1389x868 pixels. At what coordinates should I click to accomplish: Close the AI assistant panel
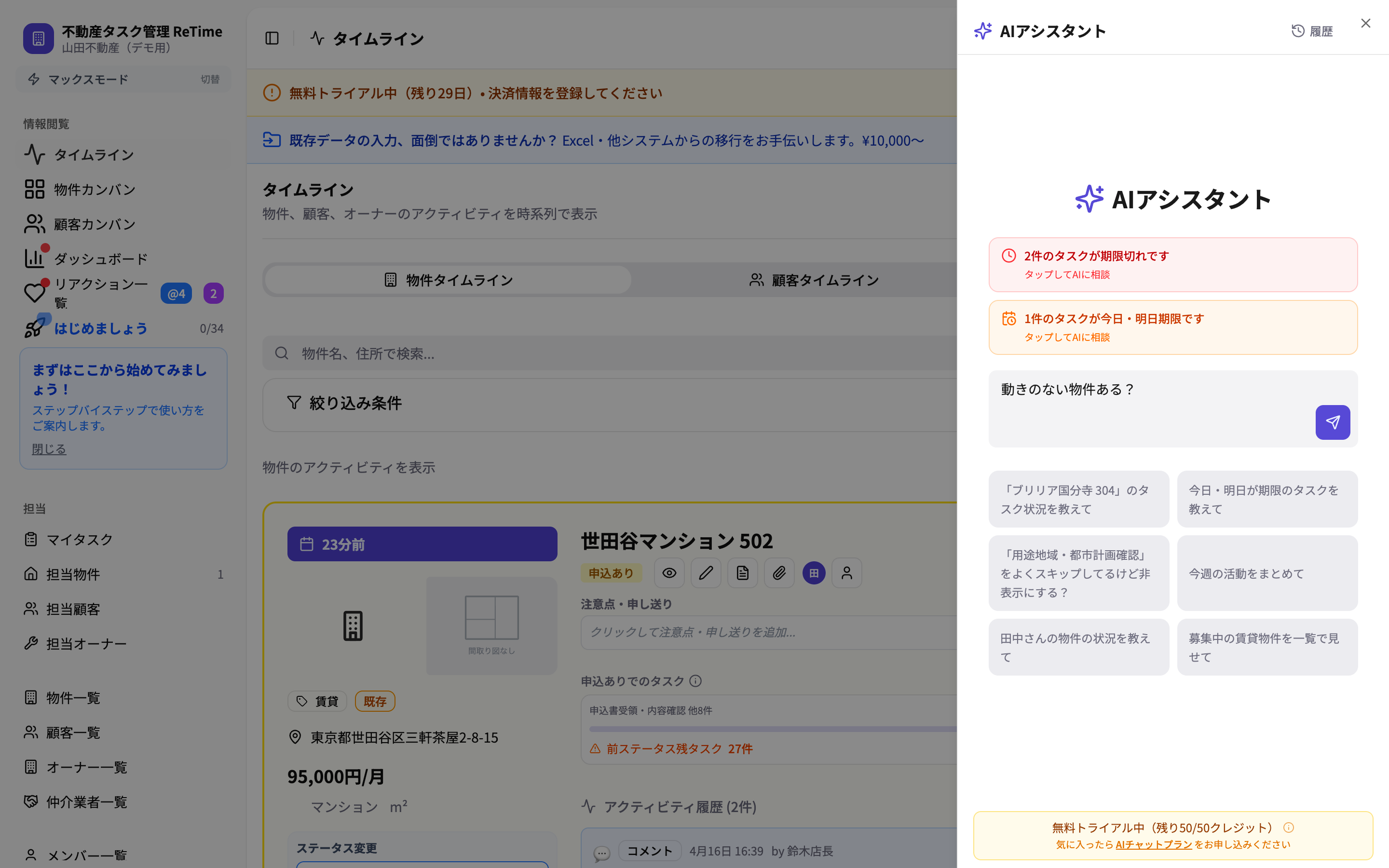pos(1365,23)
